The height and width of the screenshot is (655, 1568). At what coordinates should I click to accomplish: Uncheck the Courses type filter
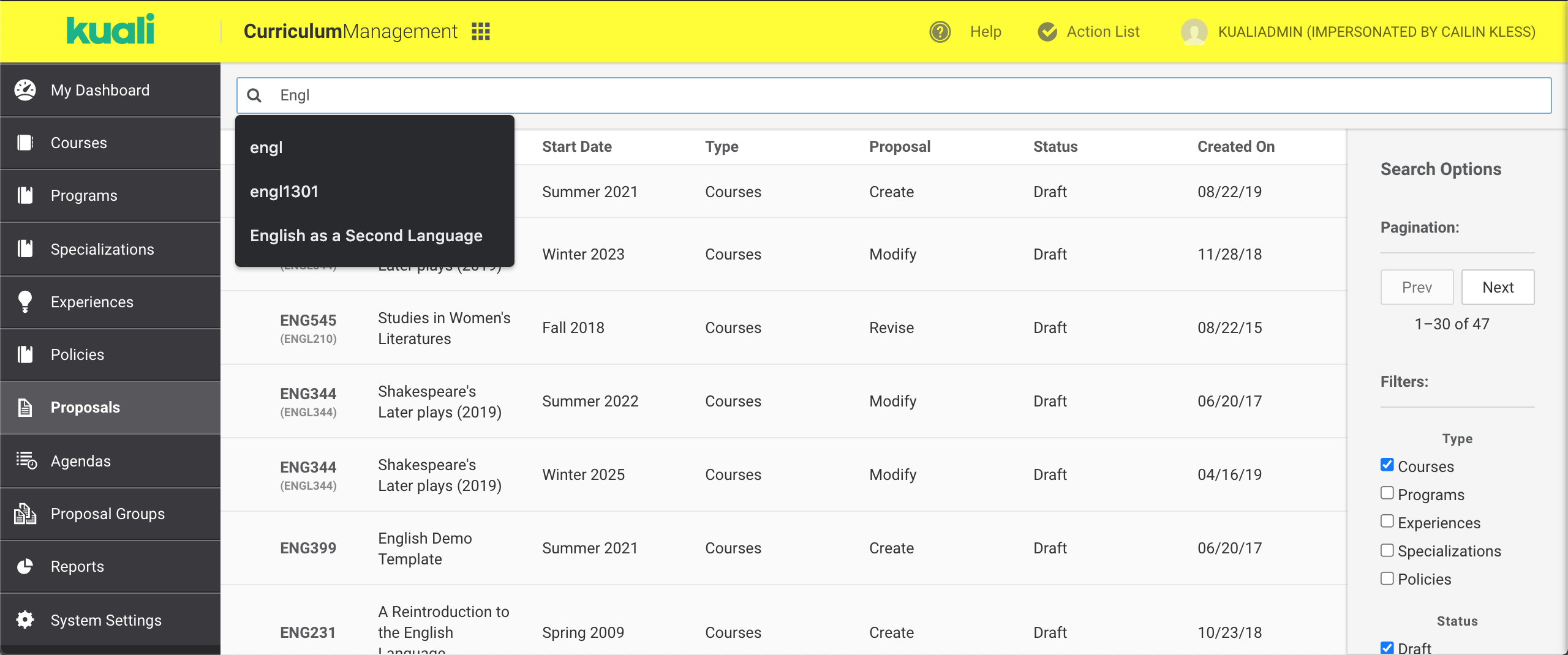click(x=1387, y=465)
